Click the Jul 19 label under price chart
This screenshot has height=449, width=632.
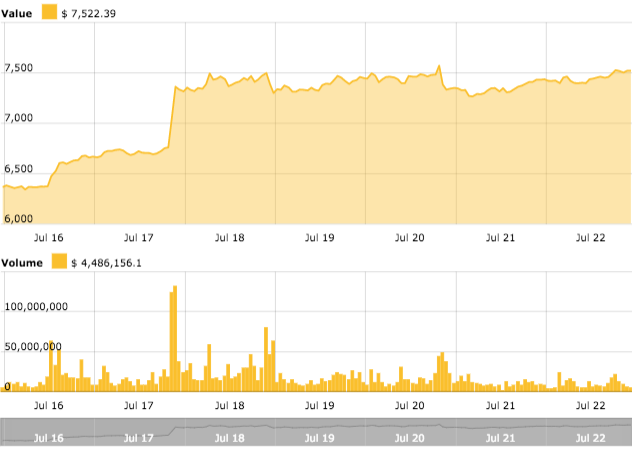tap(320, 238)
